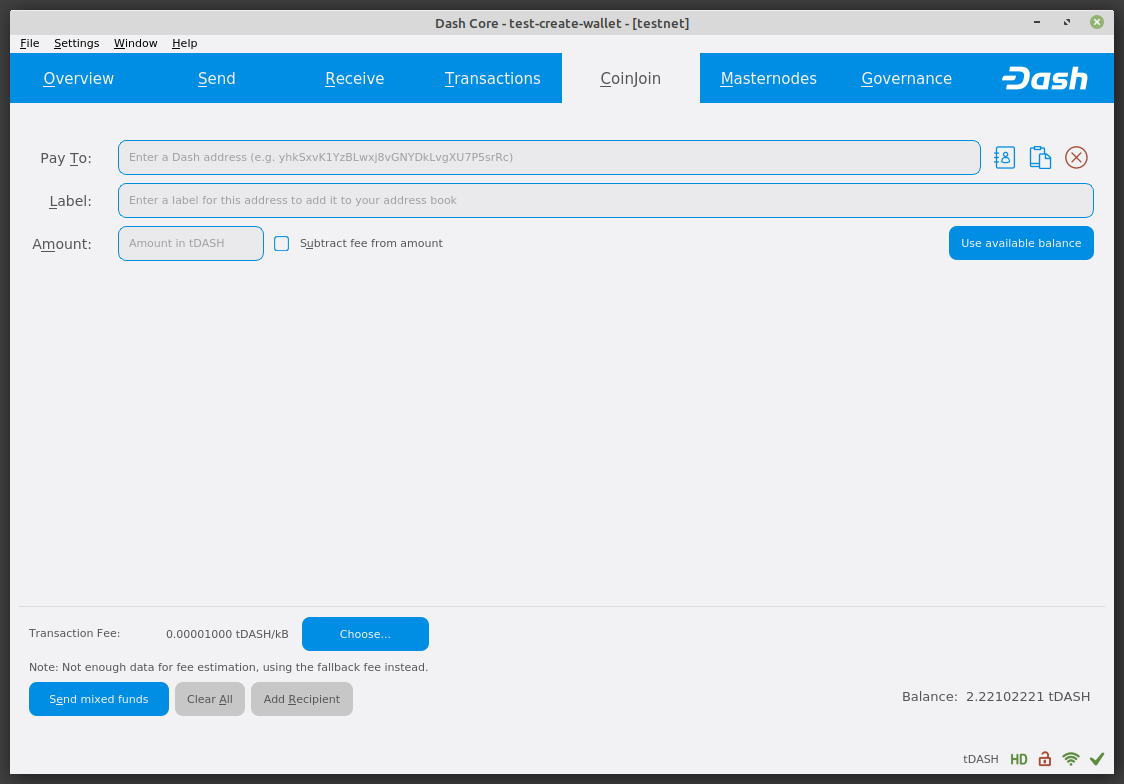Click the Dash logo in the toolbar
The width and height of the screenshot is (1124, 784).
[1044, 78]
